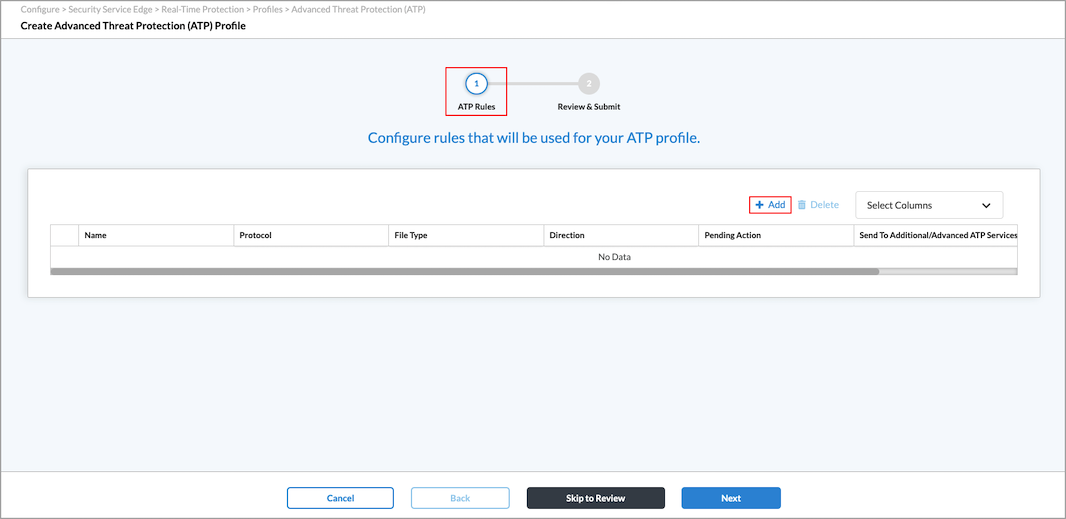Click the plus icon to add a rule
Viewport: 1066px width, 519px height.
759,205
